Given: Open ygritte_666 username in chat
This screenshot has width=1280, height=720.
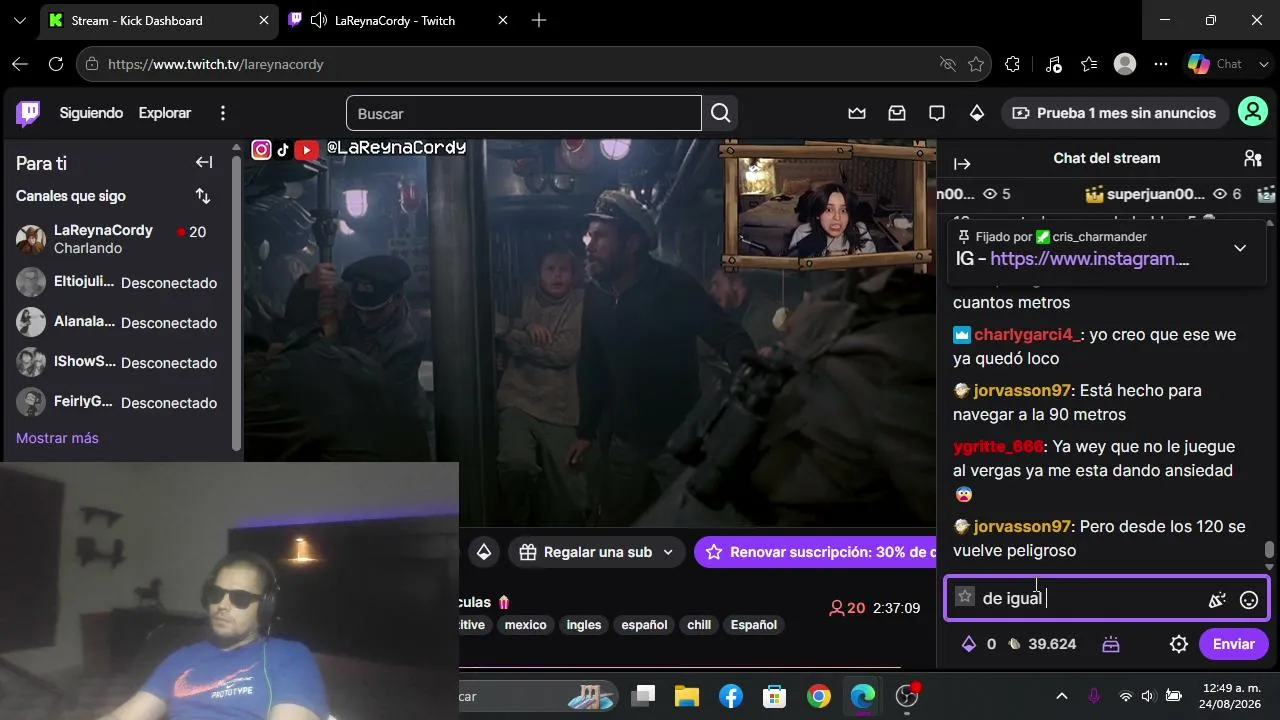Looking at the screenshot, I should point(999,446).
